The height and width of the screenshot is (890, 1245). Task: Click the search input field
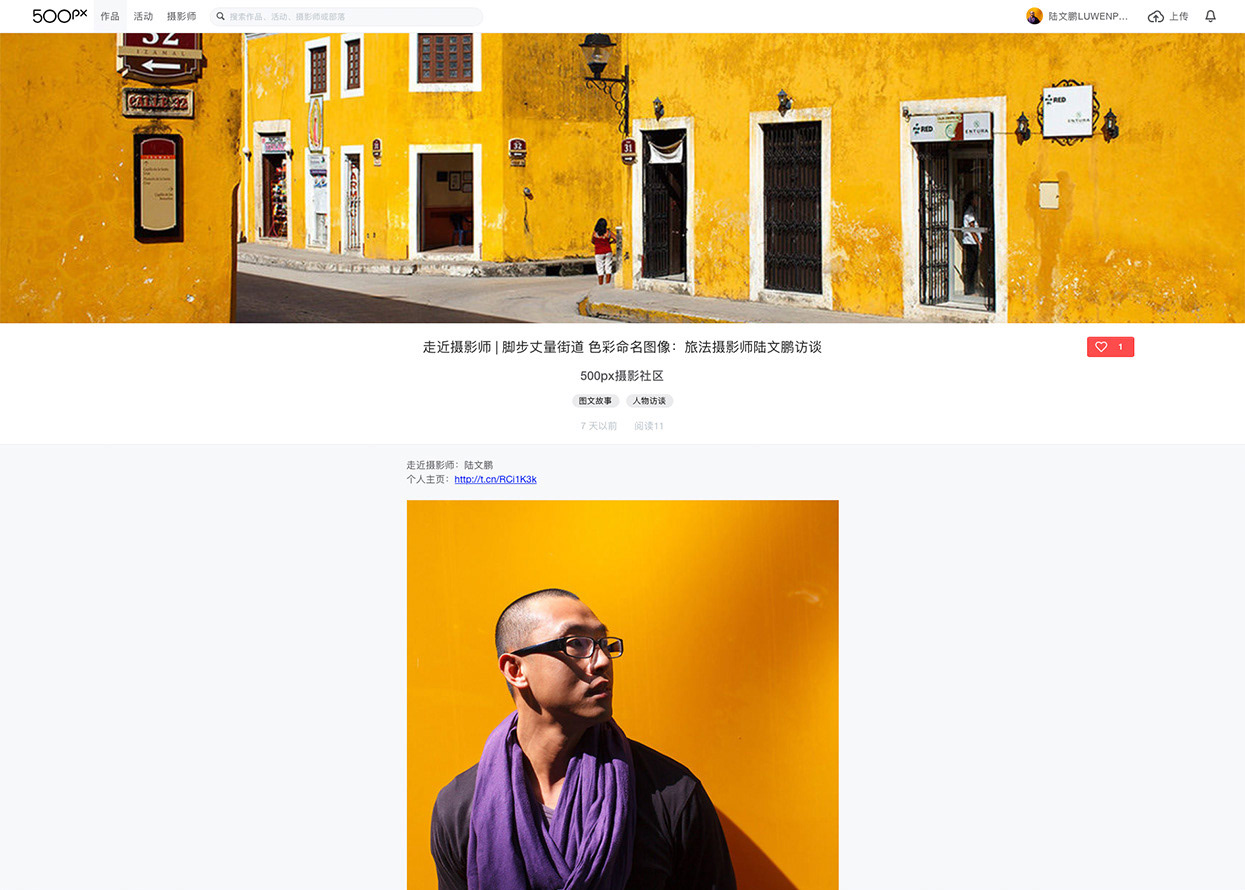(x=346, y=17)
